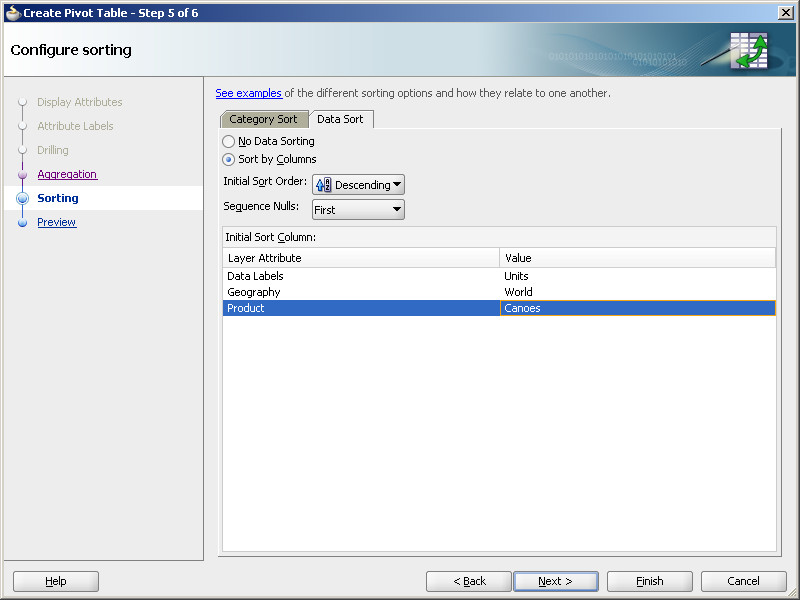Image resolution: width=800 pixels, height=600 pixels.
Task: Select the Data Labels row showing Units value
Action: point(350,276)
